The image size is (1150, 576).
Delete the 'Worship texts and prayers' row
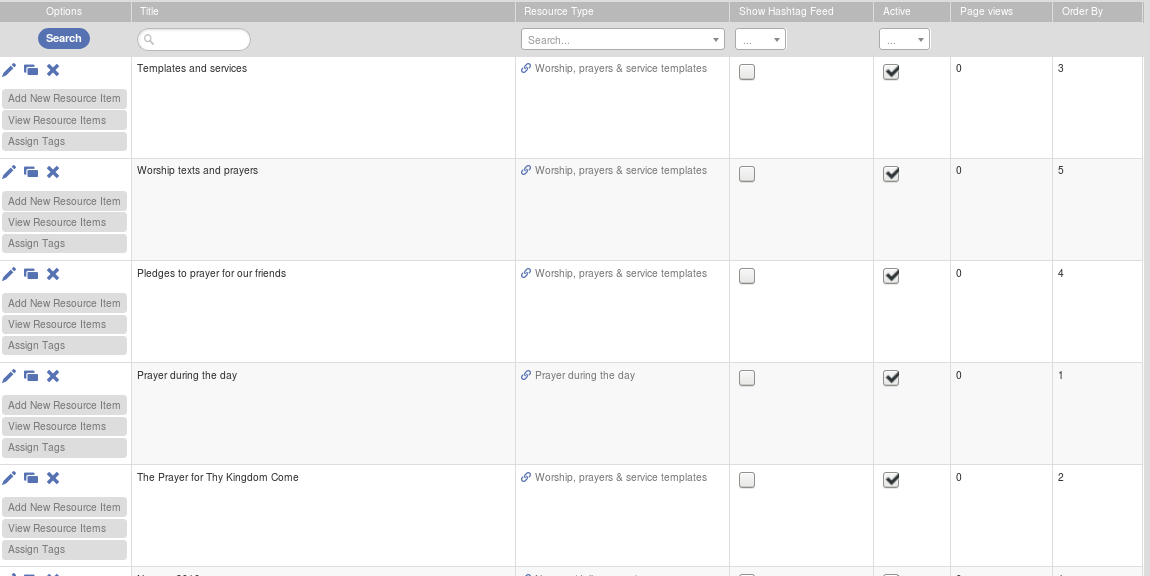(53, 172)
